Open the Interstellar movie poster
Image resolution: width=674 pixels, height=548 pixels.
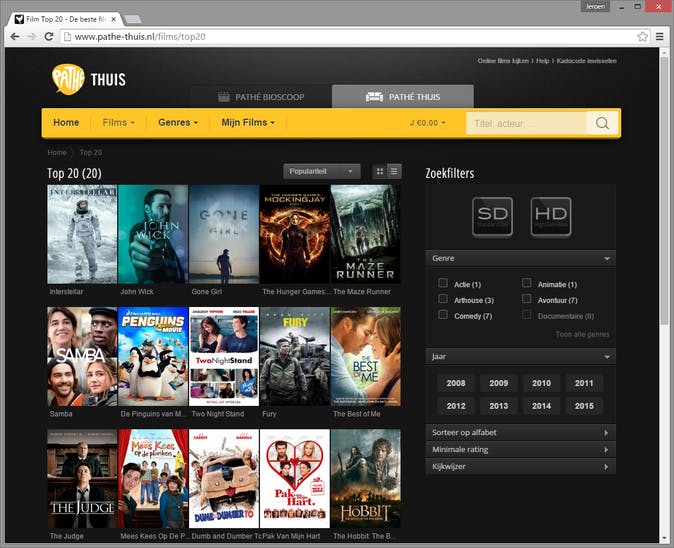point(82,234)
